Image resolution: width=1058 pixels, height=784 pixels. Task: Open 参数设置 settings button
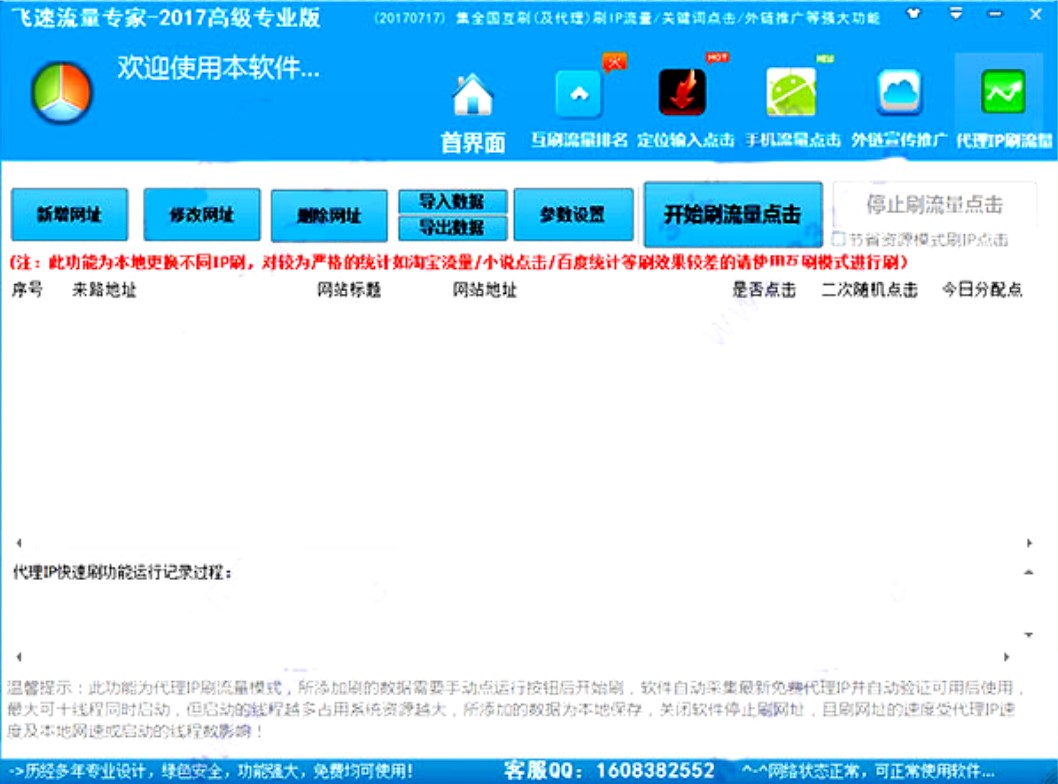[573, 215]
